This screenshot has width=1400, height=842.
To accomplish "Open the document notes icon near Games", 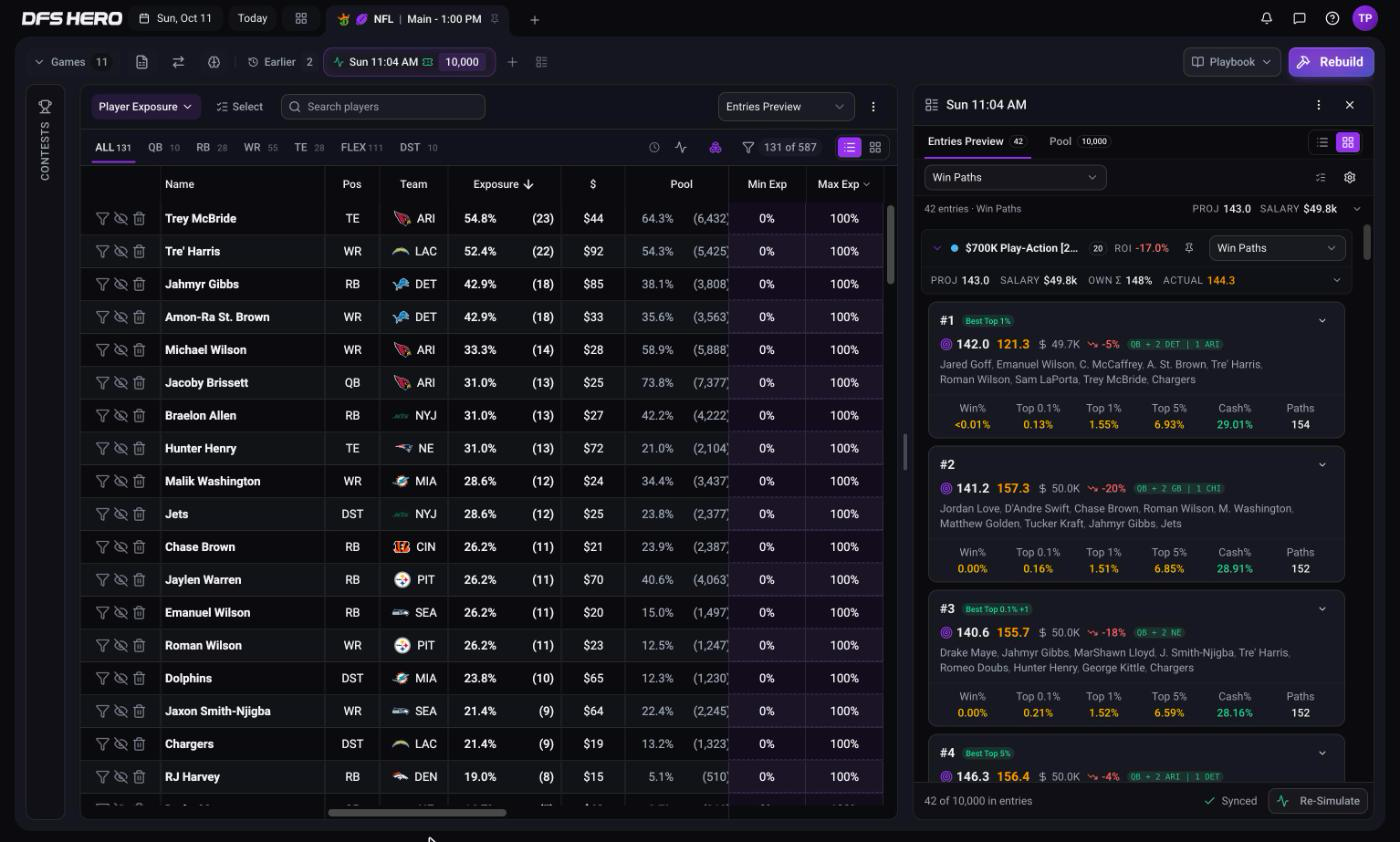I will click(x=142, y=62).
